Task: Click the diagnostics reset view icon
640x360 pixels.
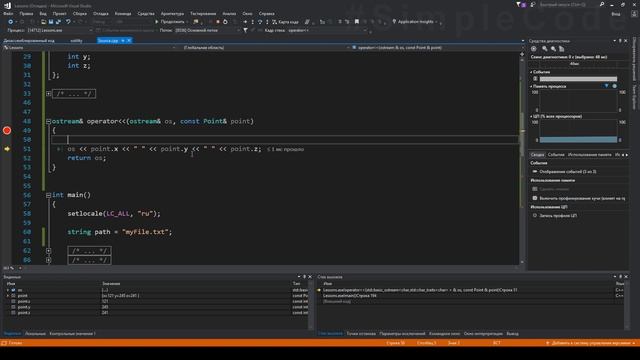Action: pyautogui.click(x=562, y=49)
